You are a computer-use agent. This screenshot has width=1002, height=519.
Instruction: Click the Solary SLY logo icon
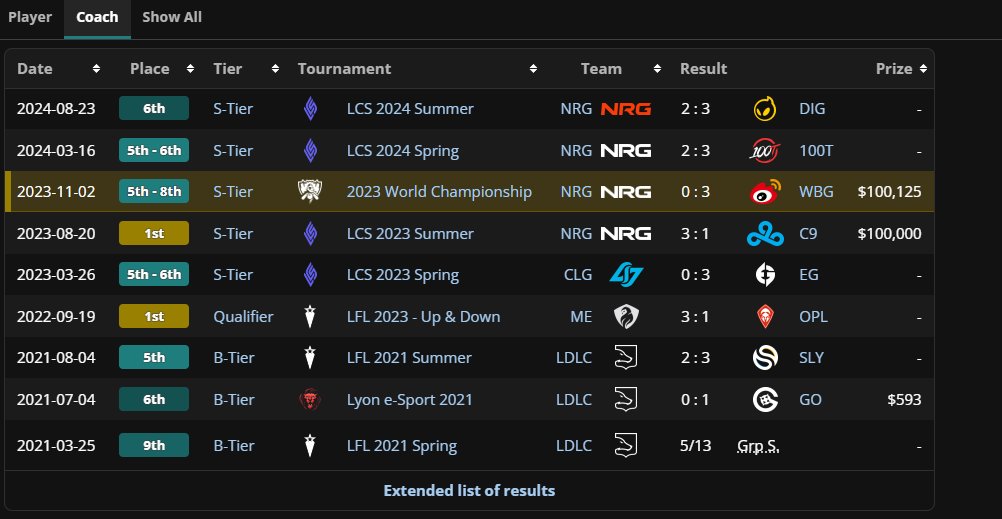pyautogui.click(x=765, y=358)
